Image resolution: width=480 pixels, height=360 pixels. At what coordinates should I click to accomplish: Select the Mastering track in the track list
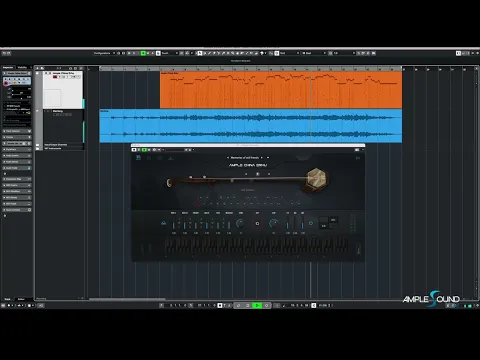click(63, 126)
